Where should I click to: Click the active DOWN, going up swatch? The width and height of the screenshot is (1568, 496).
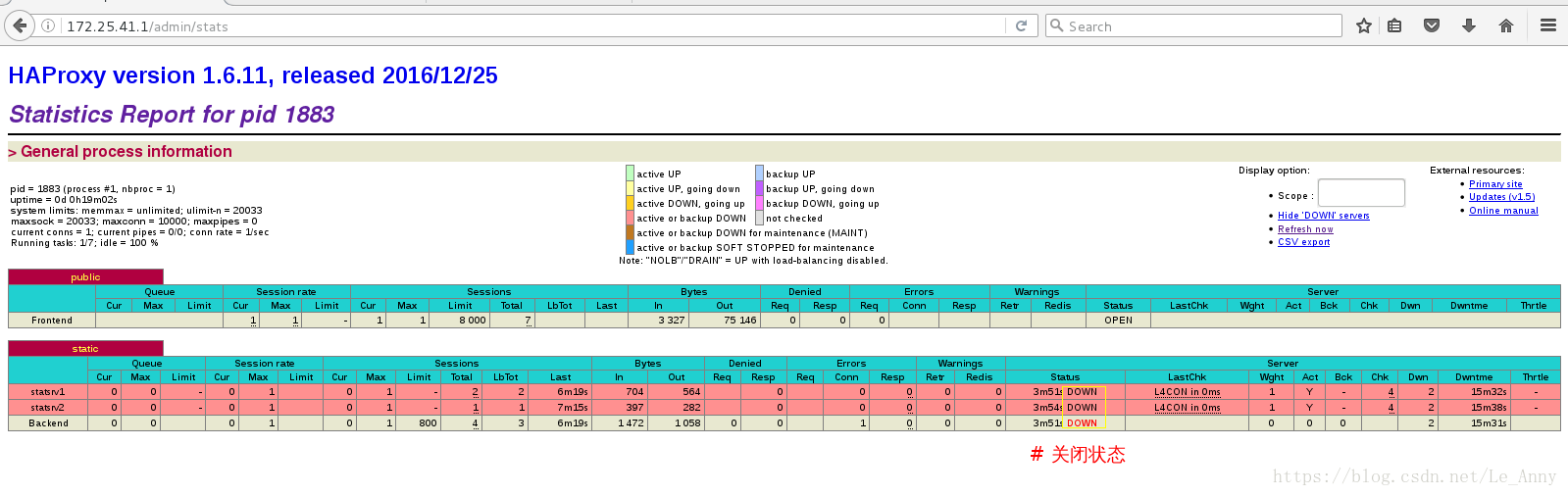(630, 203)
